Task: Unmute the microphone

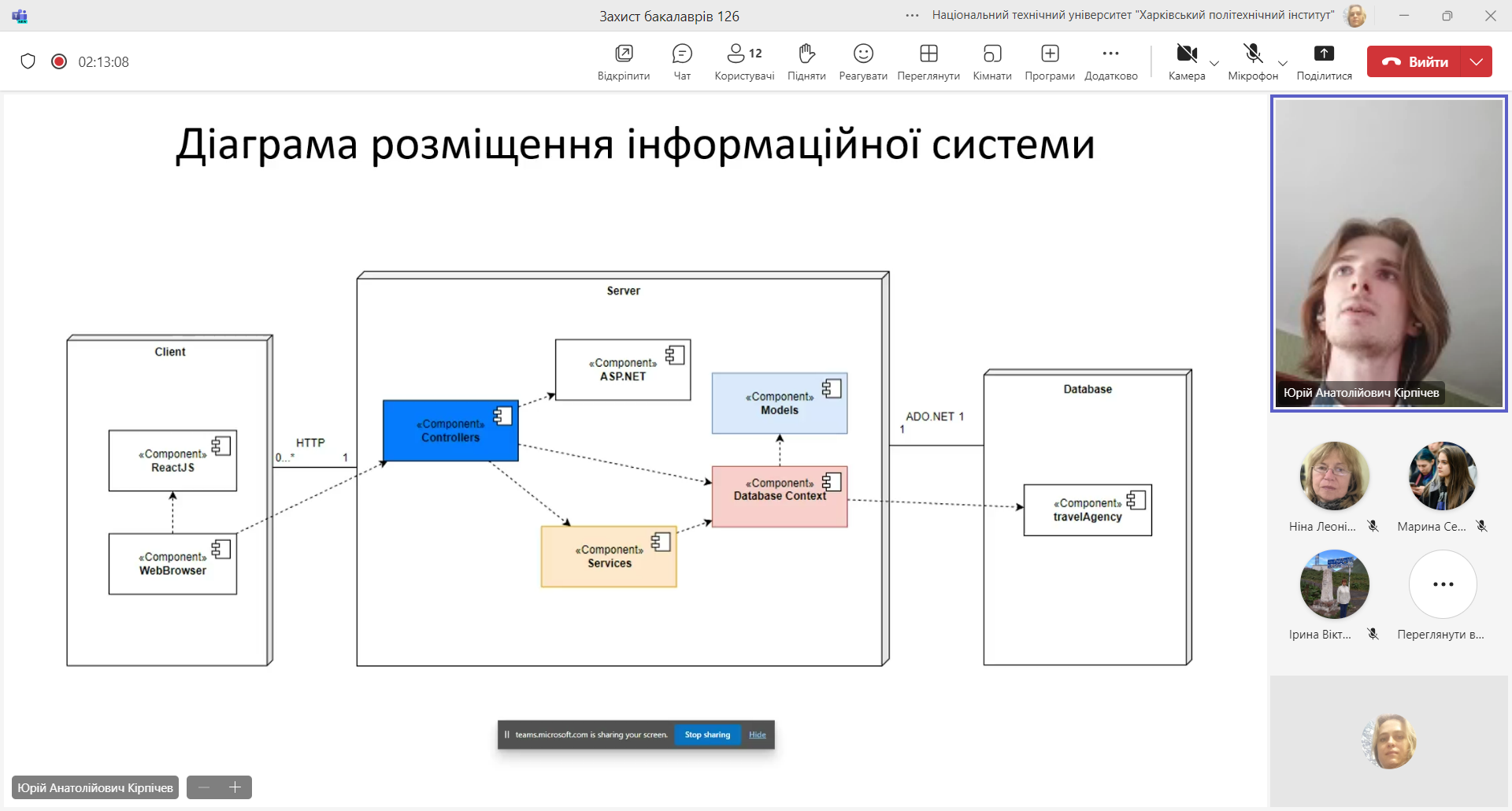Action: (1252, 62)
